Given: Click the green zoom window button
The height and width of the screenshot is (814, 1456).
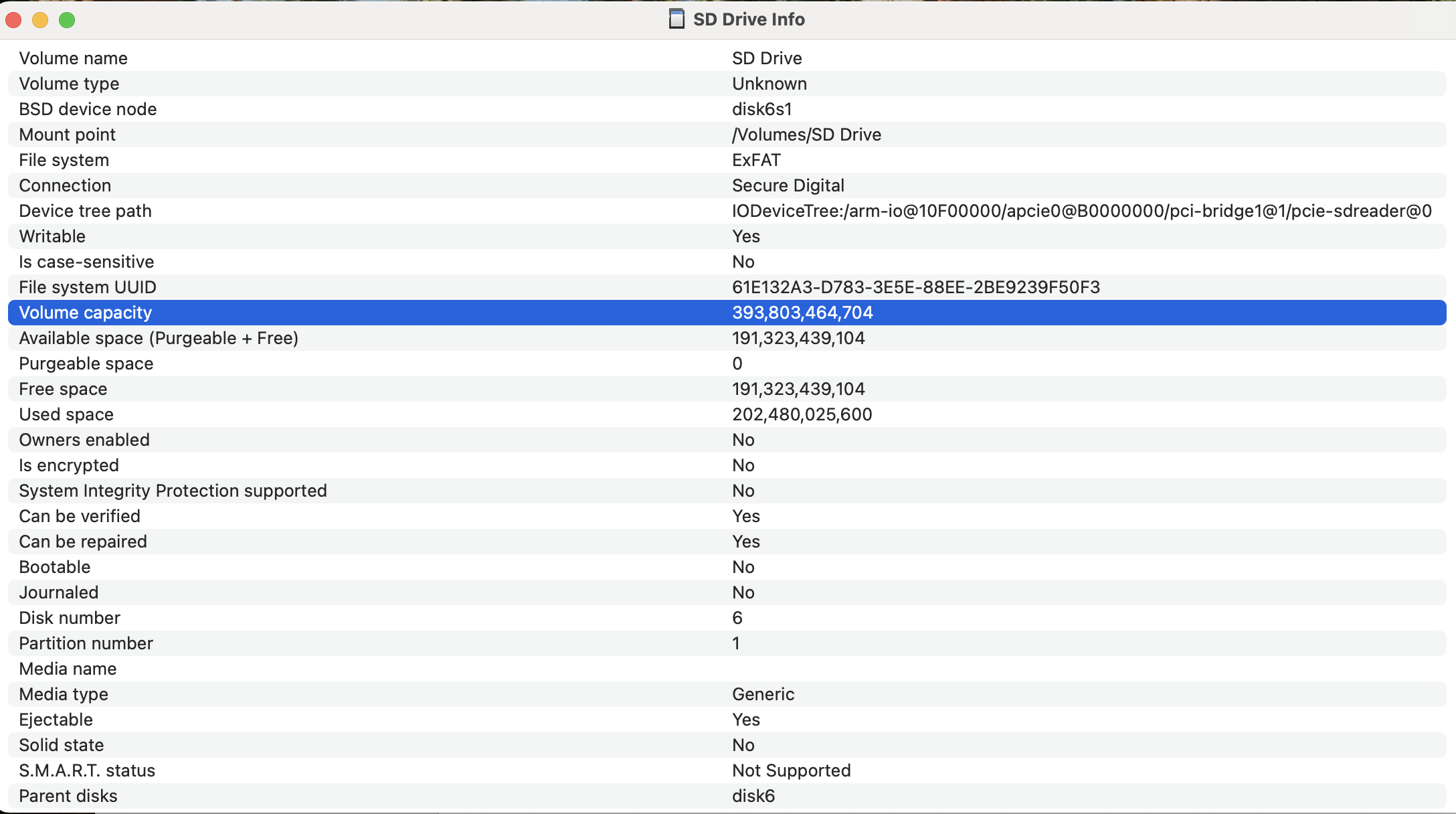Looking at the screenshot, I should 67,20.
